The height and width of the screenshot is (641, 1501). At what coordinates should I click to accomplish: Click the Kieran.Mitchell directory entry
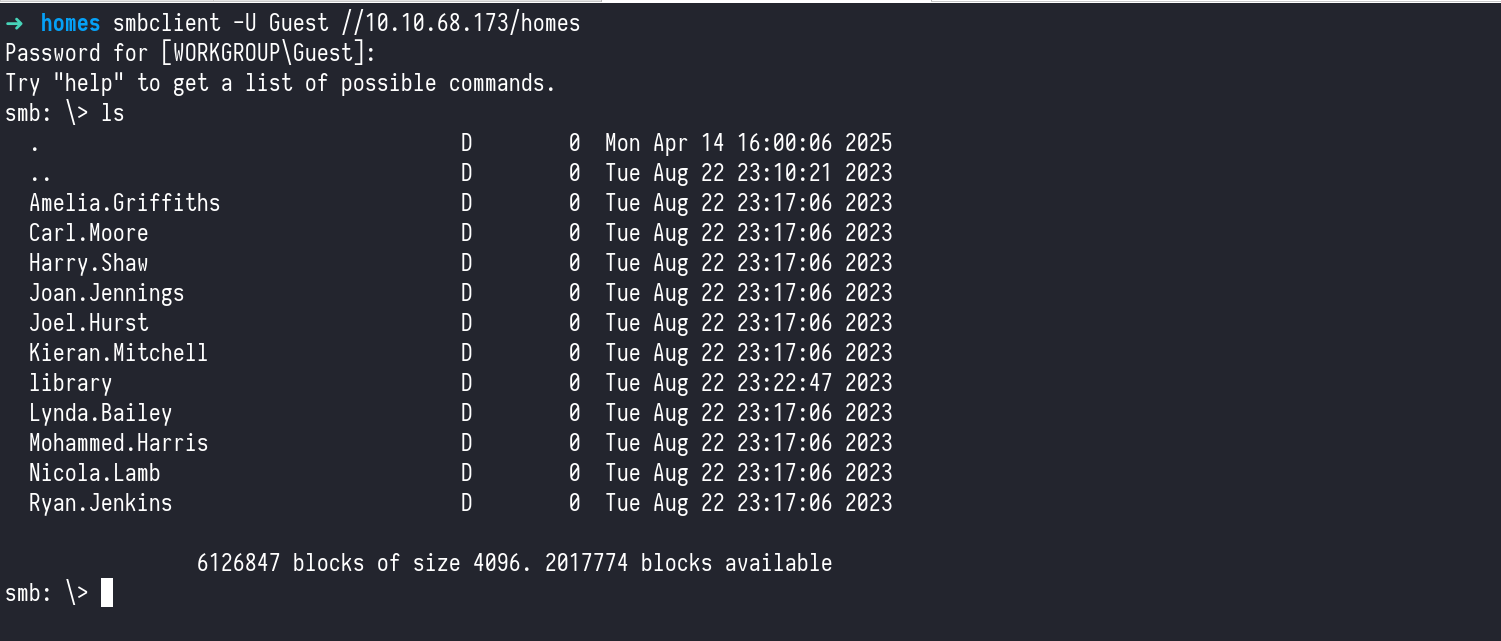[118, 353]
